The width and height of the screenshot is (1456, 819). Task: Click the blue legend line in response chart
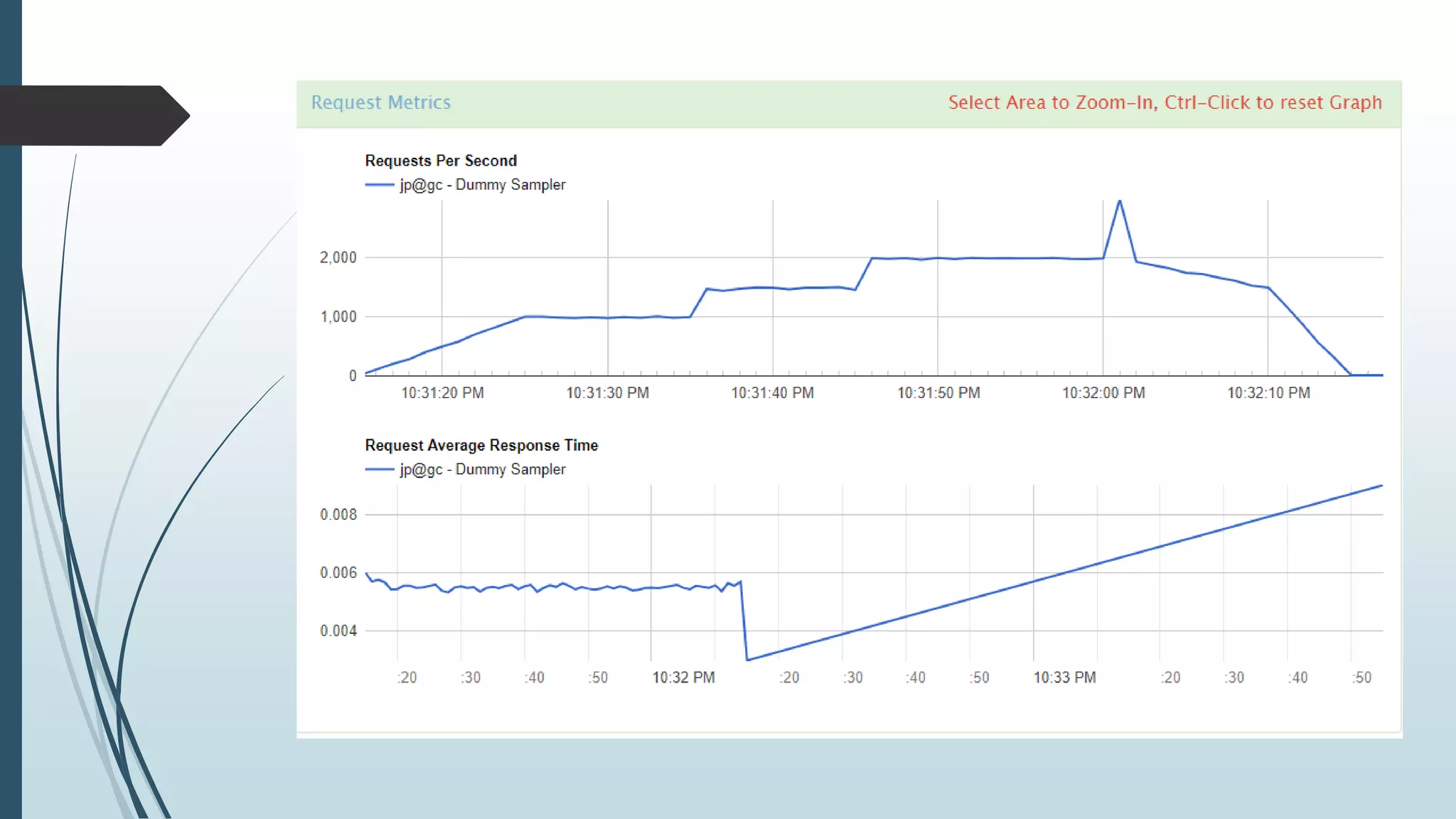point(379,469)
